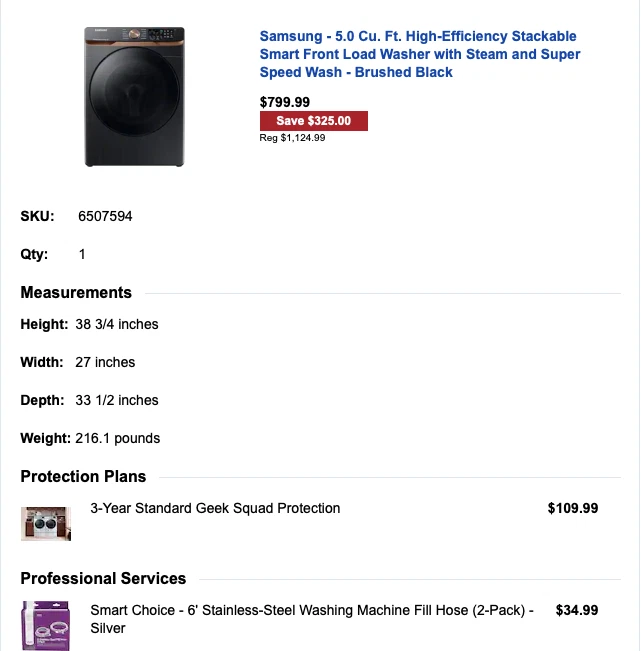Screen dimensions: 641x651
Task: Select the SKU number 6507594
Action: click(x=105, y=216)
